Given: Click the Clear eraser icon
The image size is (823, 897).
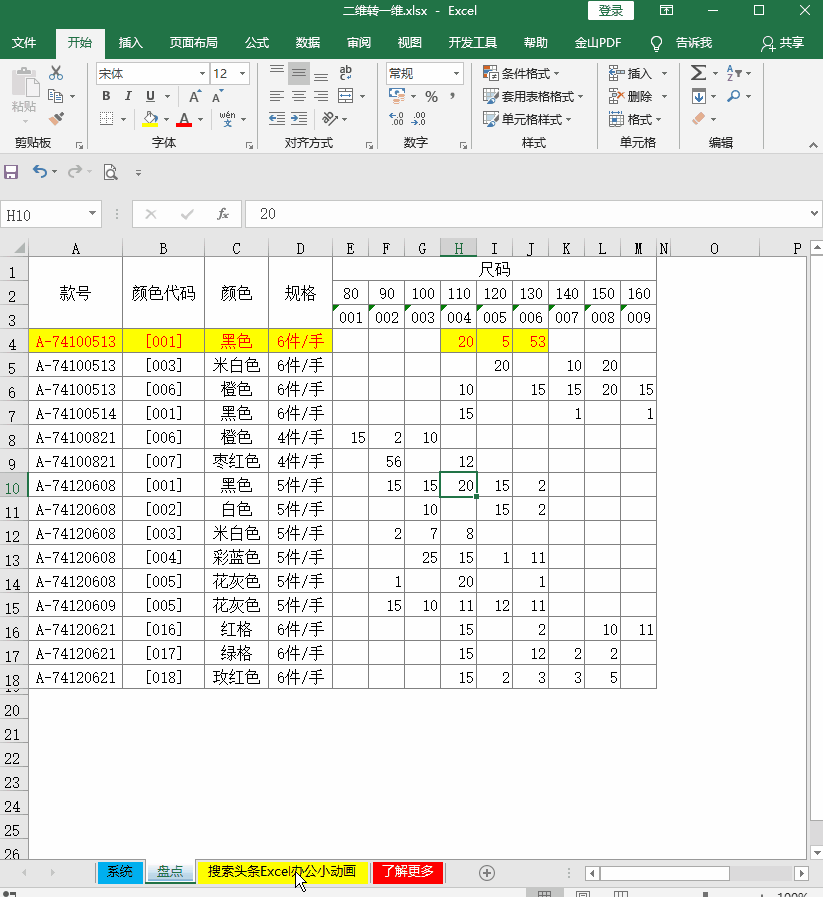Looking at the screenshot, I should coord(698,119).
